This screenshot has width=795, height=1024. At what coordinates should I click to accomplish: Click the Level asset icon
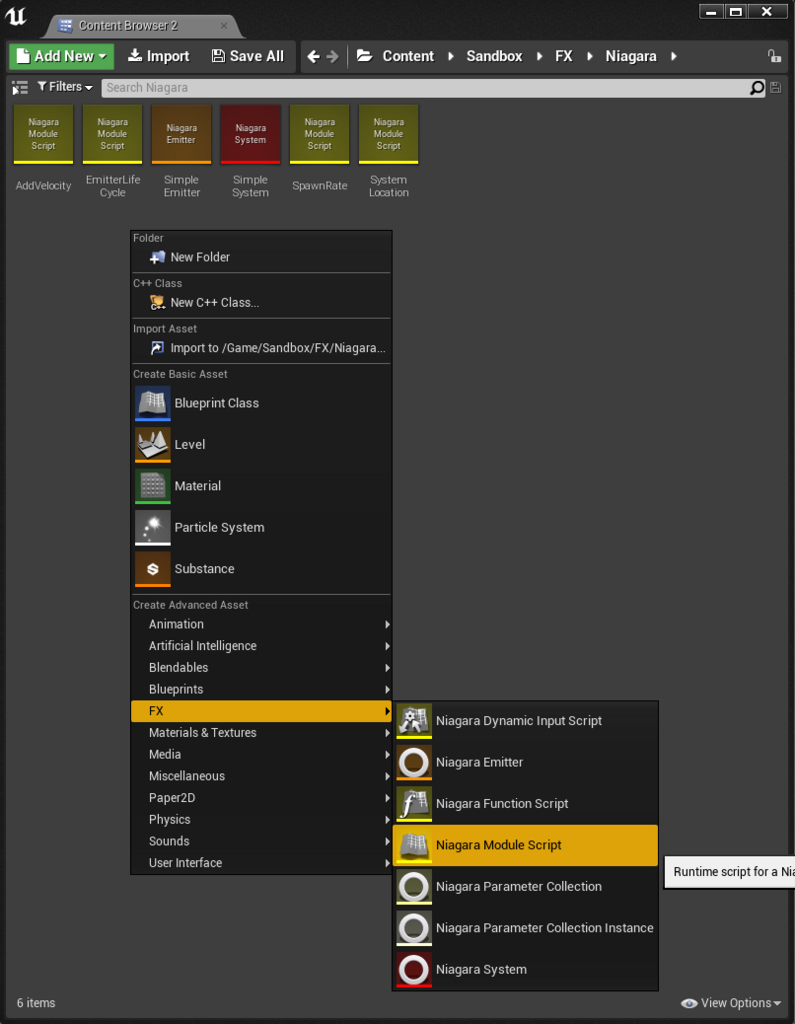152,445
